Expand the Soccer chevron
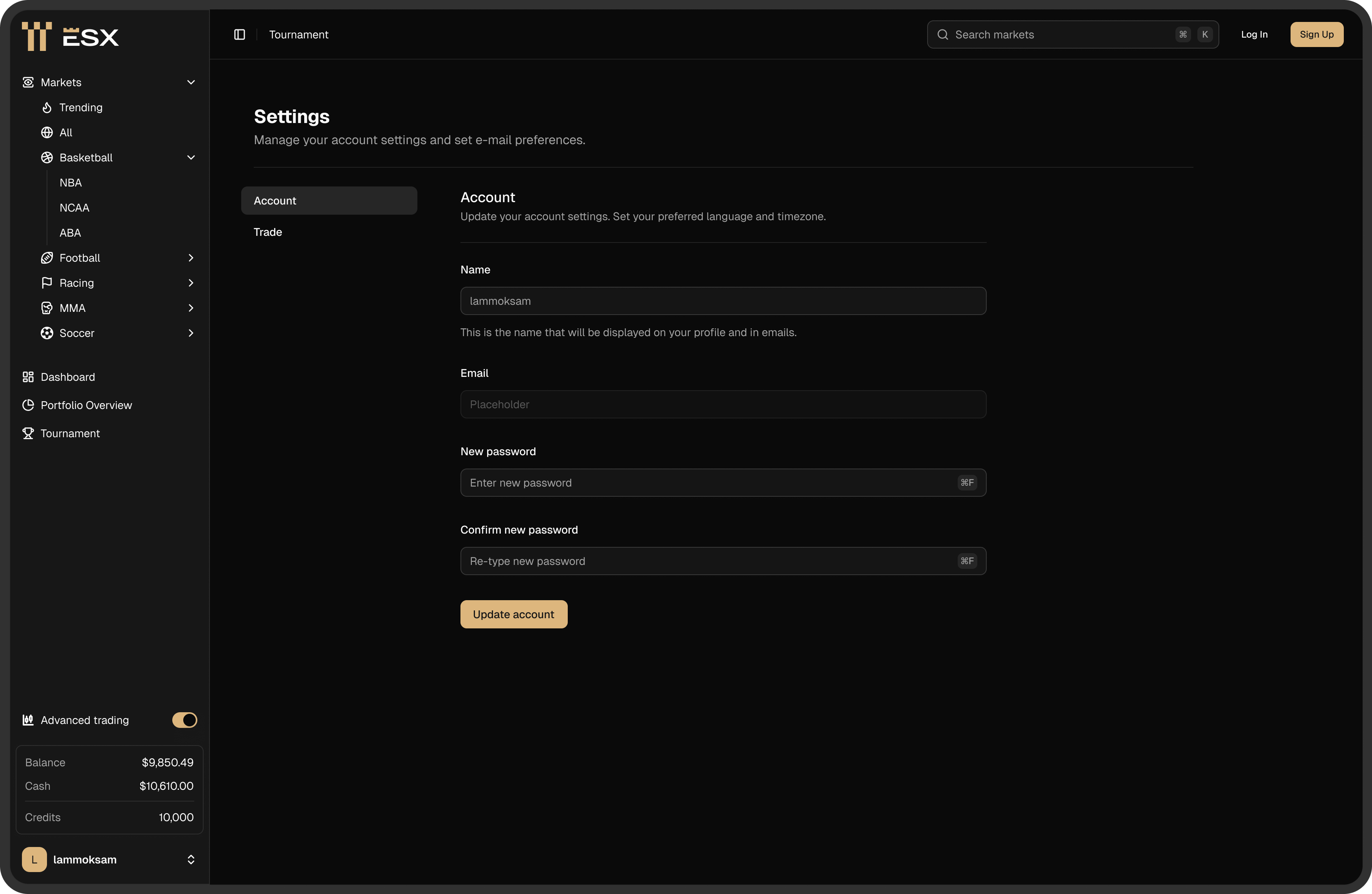 pos(191,333)
